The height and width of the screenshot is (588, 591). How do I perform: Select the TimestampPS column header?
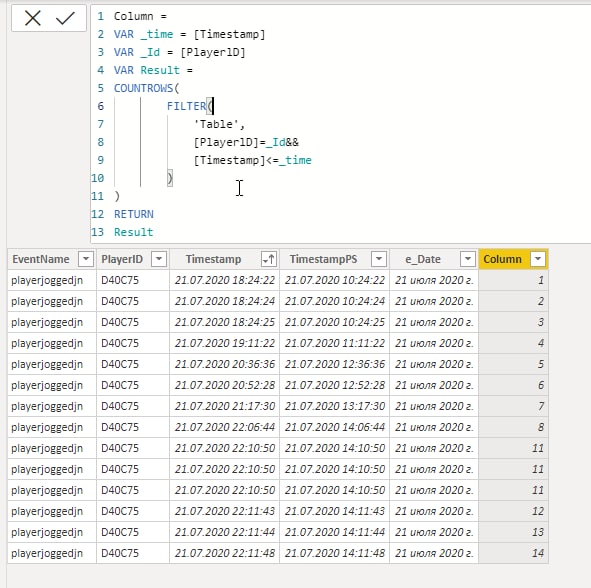(x=323, y=259)
